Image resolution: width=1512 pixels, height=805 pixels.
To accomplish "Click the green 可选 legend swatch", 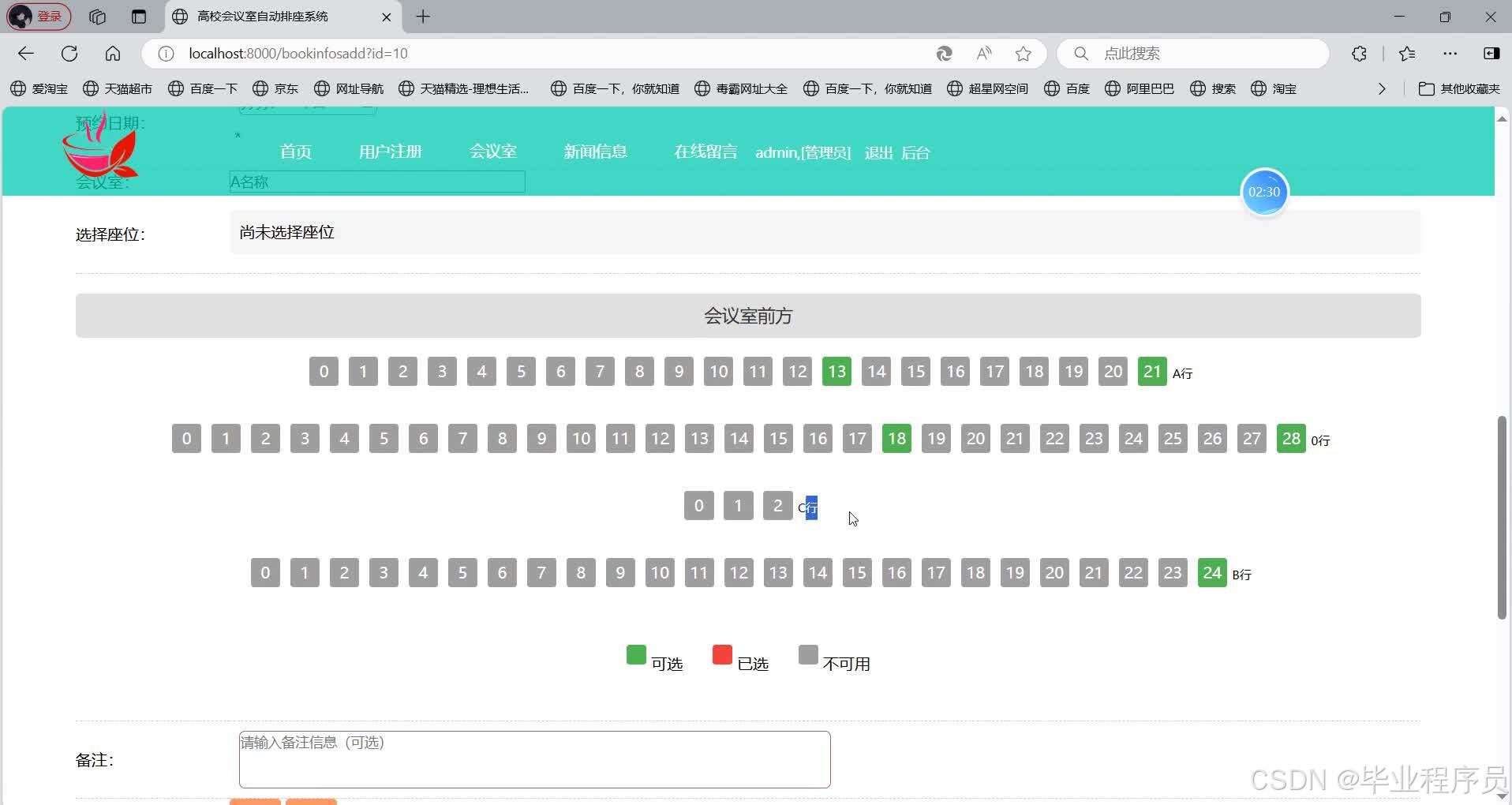I will (636, 654).
